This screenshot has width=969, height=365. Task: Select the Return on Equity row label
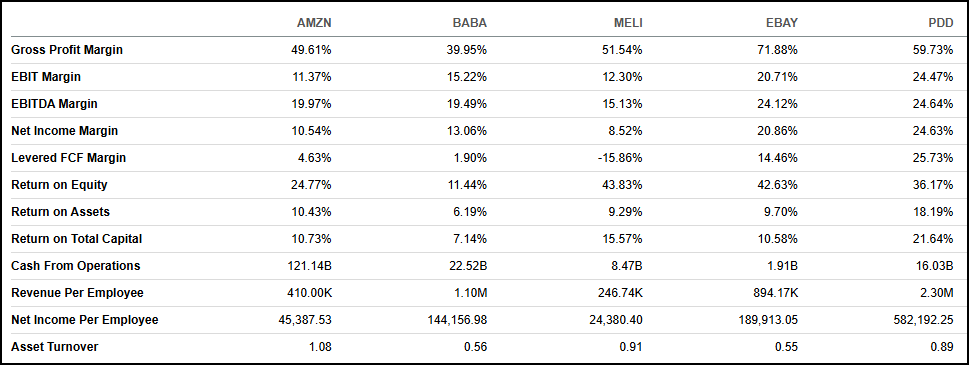coord(59,185)
